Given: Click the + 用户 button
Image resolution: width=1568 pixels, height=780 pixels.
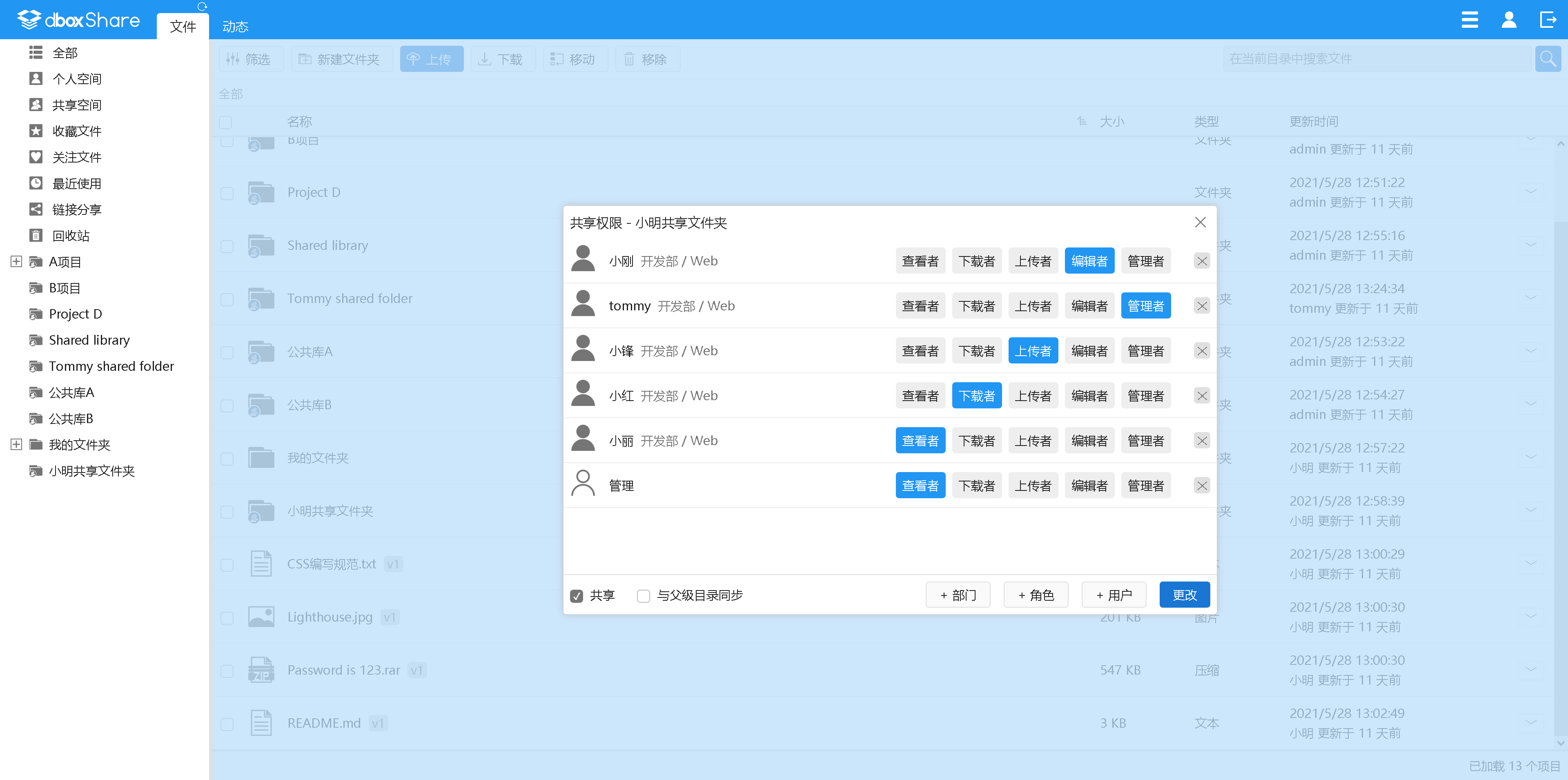Looking at the screenshot, I should click(x=1113, y=595).
